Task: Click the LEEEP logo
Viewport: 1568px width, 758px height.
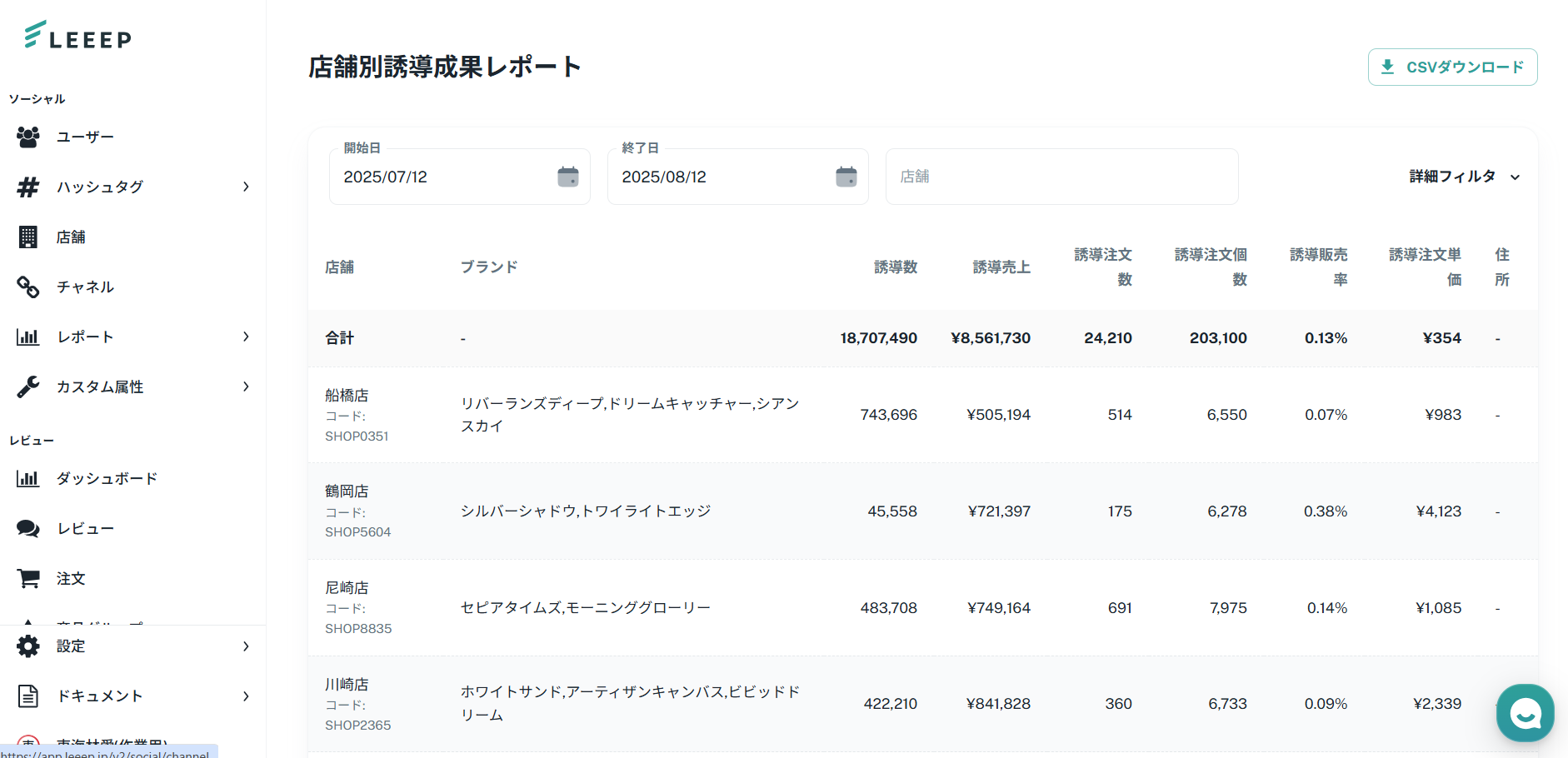Action: 78,36
